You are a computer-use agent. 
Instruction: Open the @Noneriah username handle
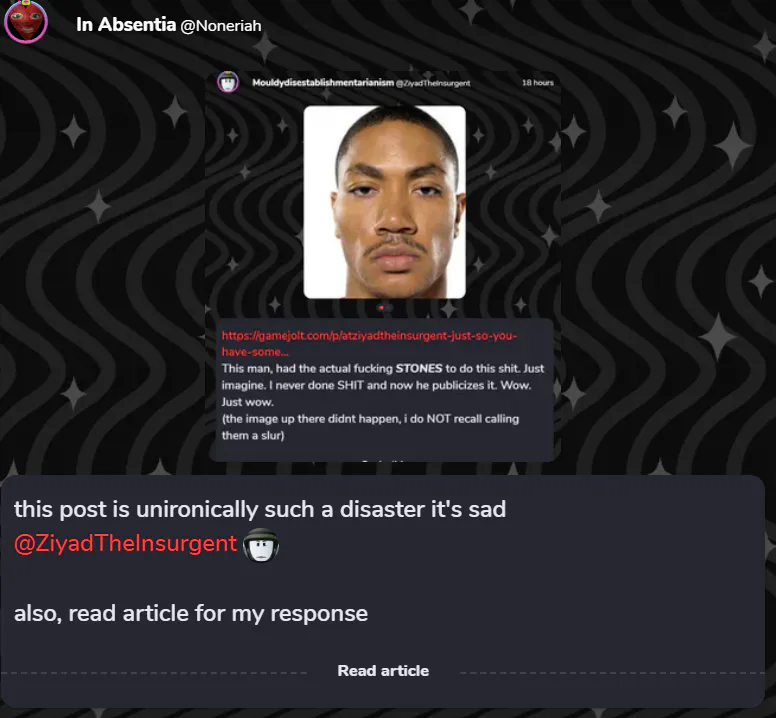pyautogui.click(x=221, y=26)
